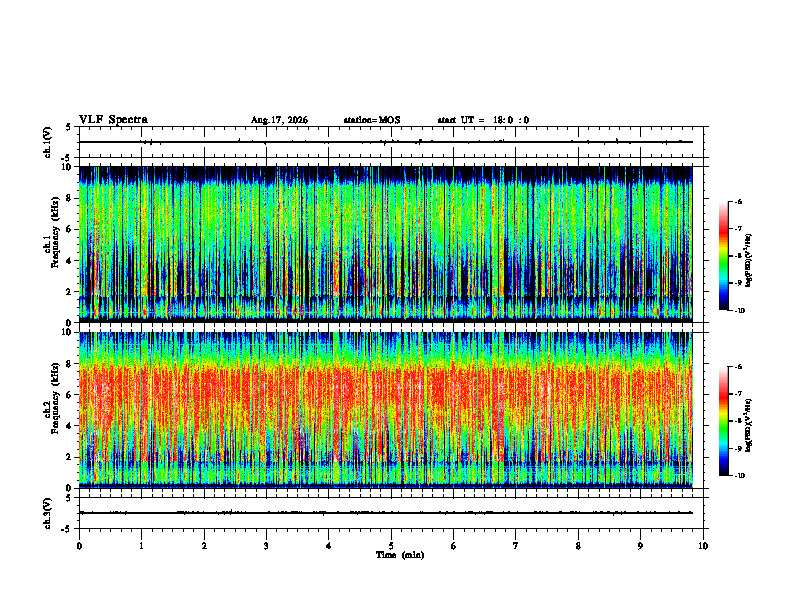This screenshot has height=612, width=792.
Task: Click inside the ch.1 spectrogram panel
Action: [385, 244]
